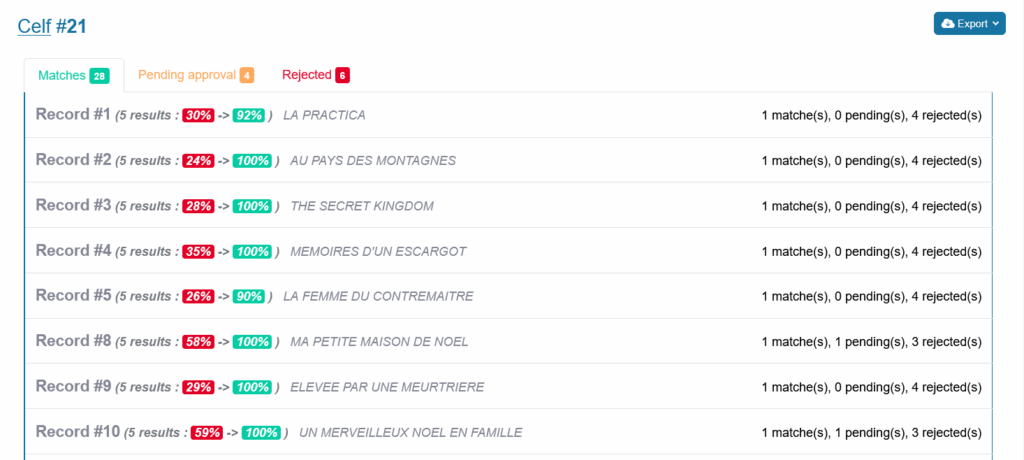
Task: Click the Celf link in heading
Action: pos(34,26)
